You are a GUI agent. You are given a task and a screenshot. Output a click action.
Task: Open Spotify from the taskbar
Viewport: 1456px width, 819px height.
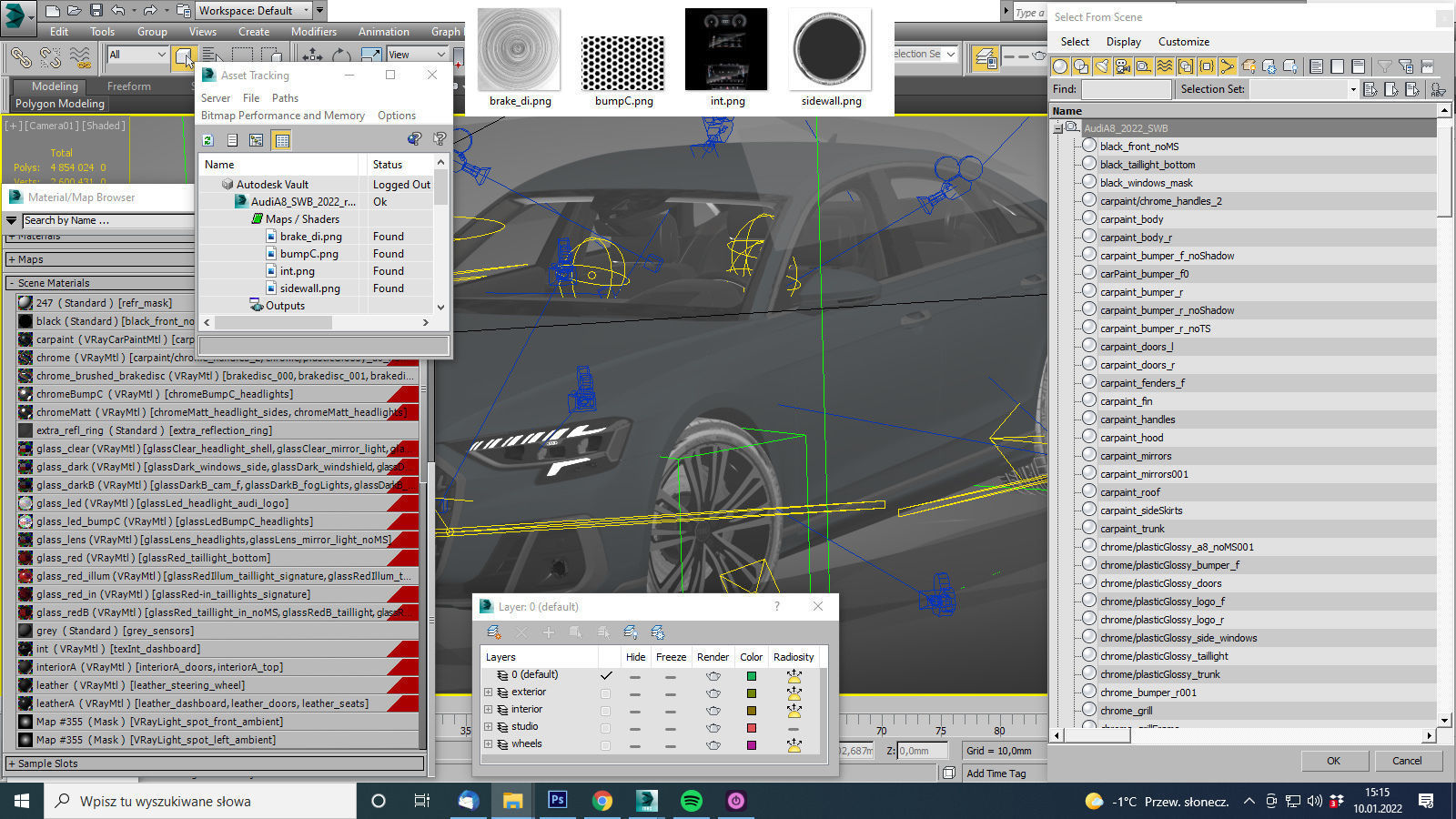[x=692, y=801]
